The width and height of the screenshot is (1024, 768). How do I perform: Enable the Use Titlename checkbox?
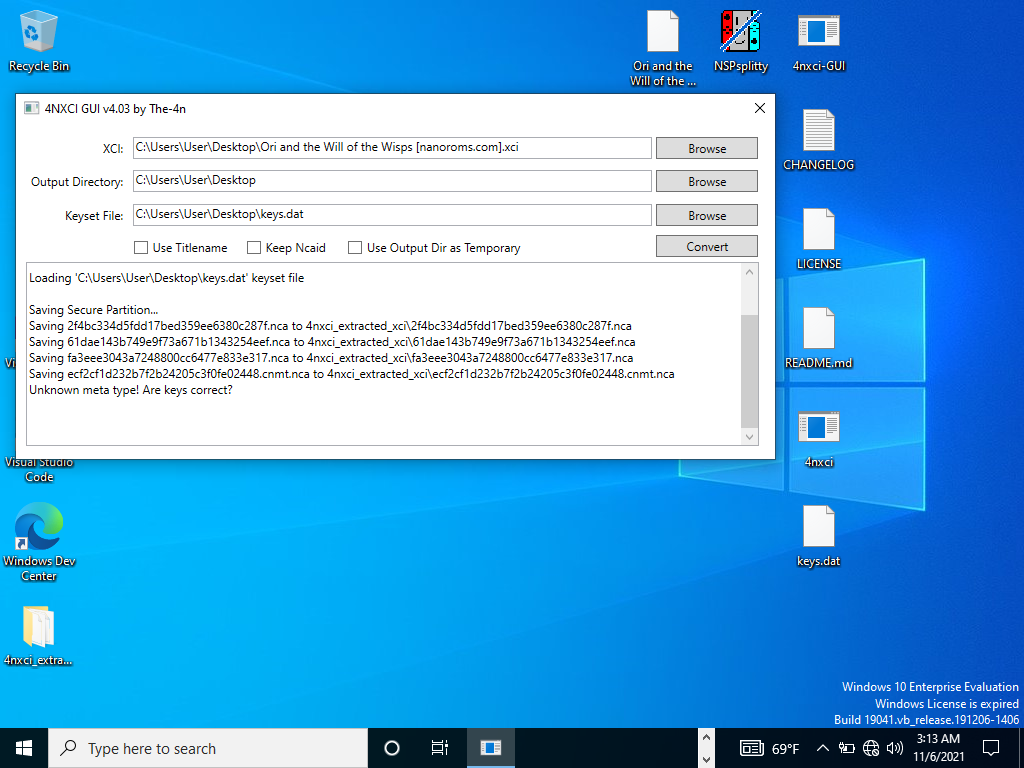140,248
